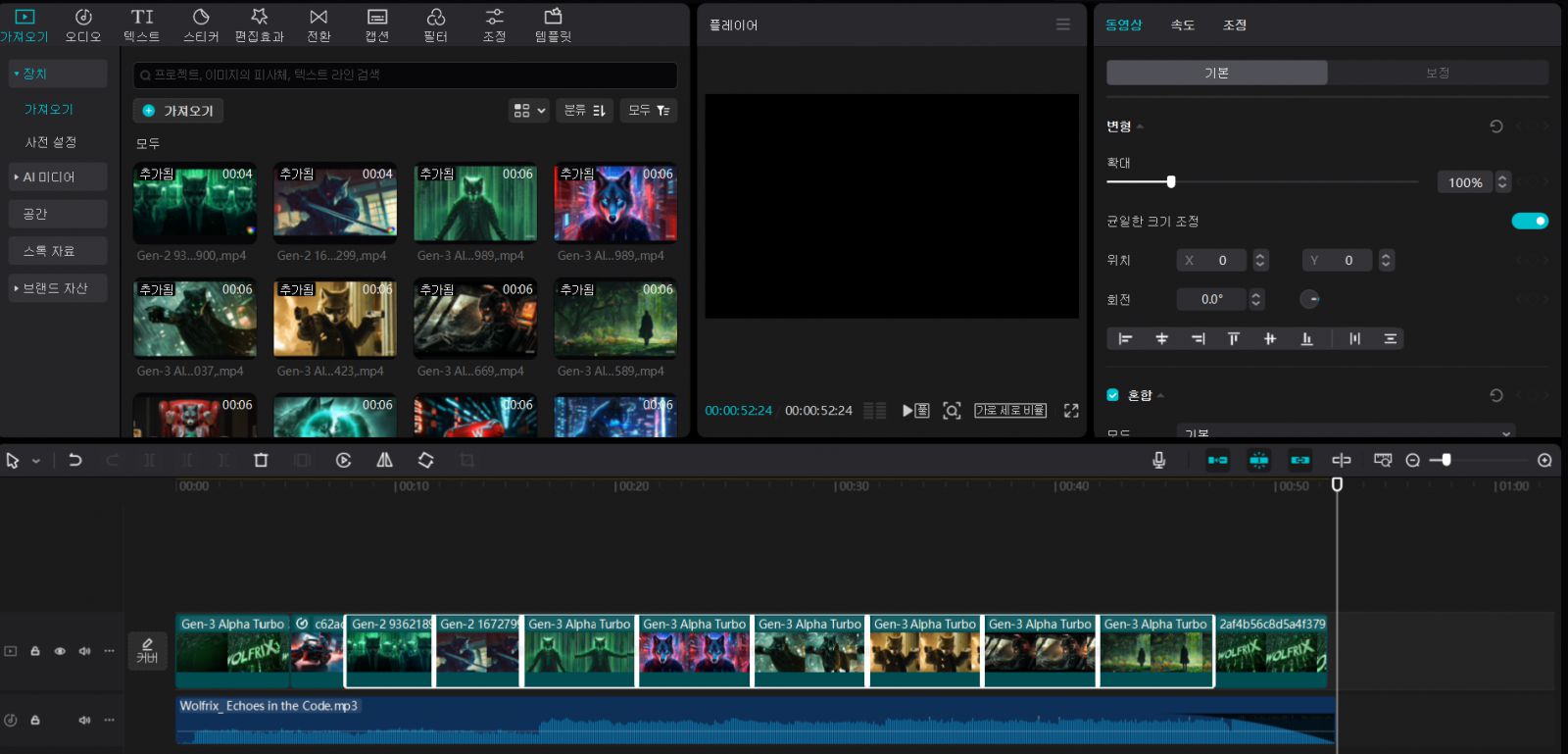
Task: Toggle video track visibility eye icon
Action: coord(60,651)
